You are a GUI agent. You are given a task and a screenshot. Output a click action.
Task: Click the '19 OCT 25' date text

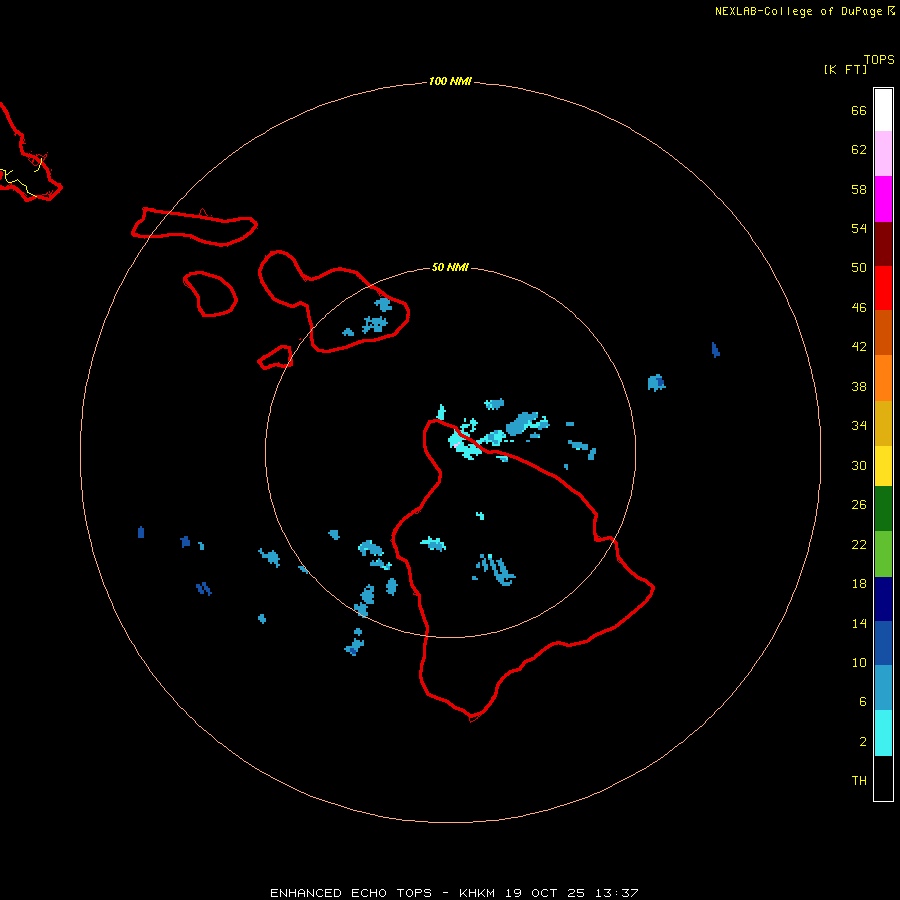pos(545,893)
